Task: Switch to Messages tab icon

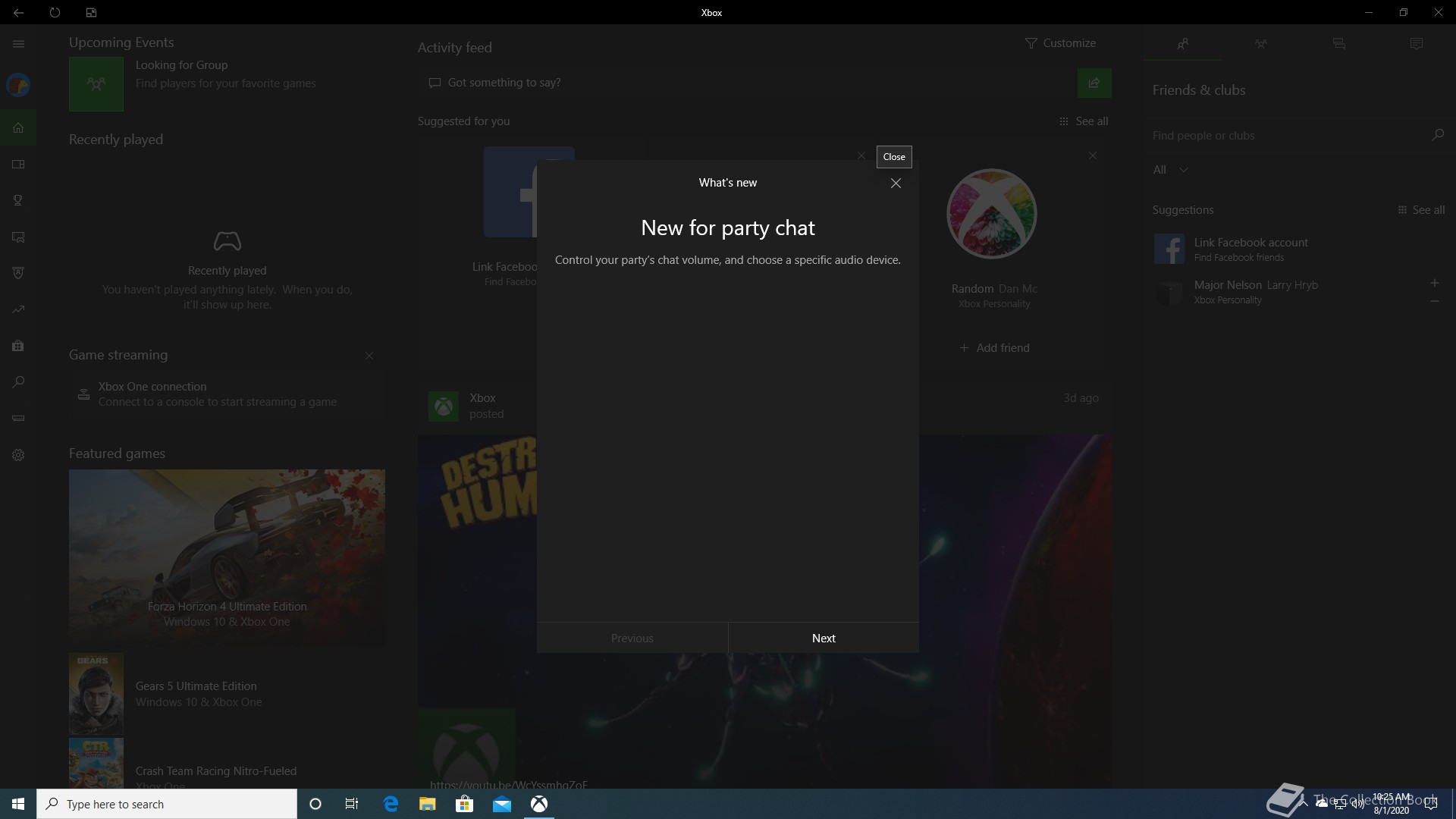Action: pos(1338,44)
